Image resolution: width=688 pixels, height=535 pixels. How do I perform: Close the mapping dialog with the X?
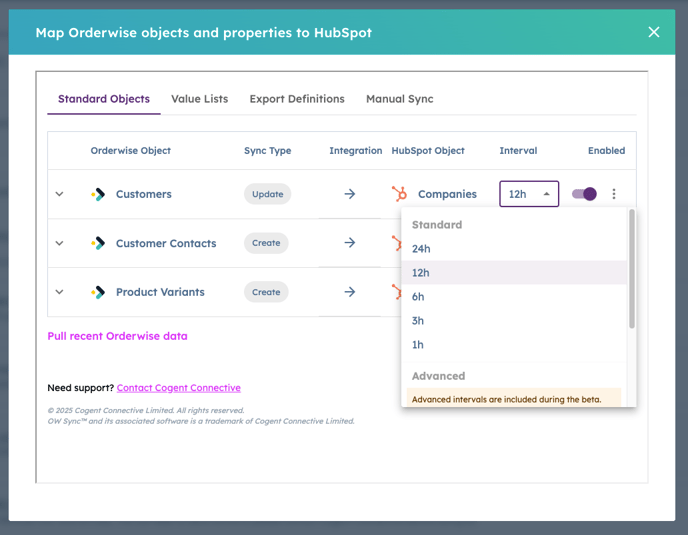pyautogui.click(x=654, y=32)
